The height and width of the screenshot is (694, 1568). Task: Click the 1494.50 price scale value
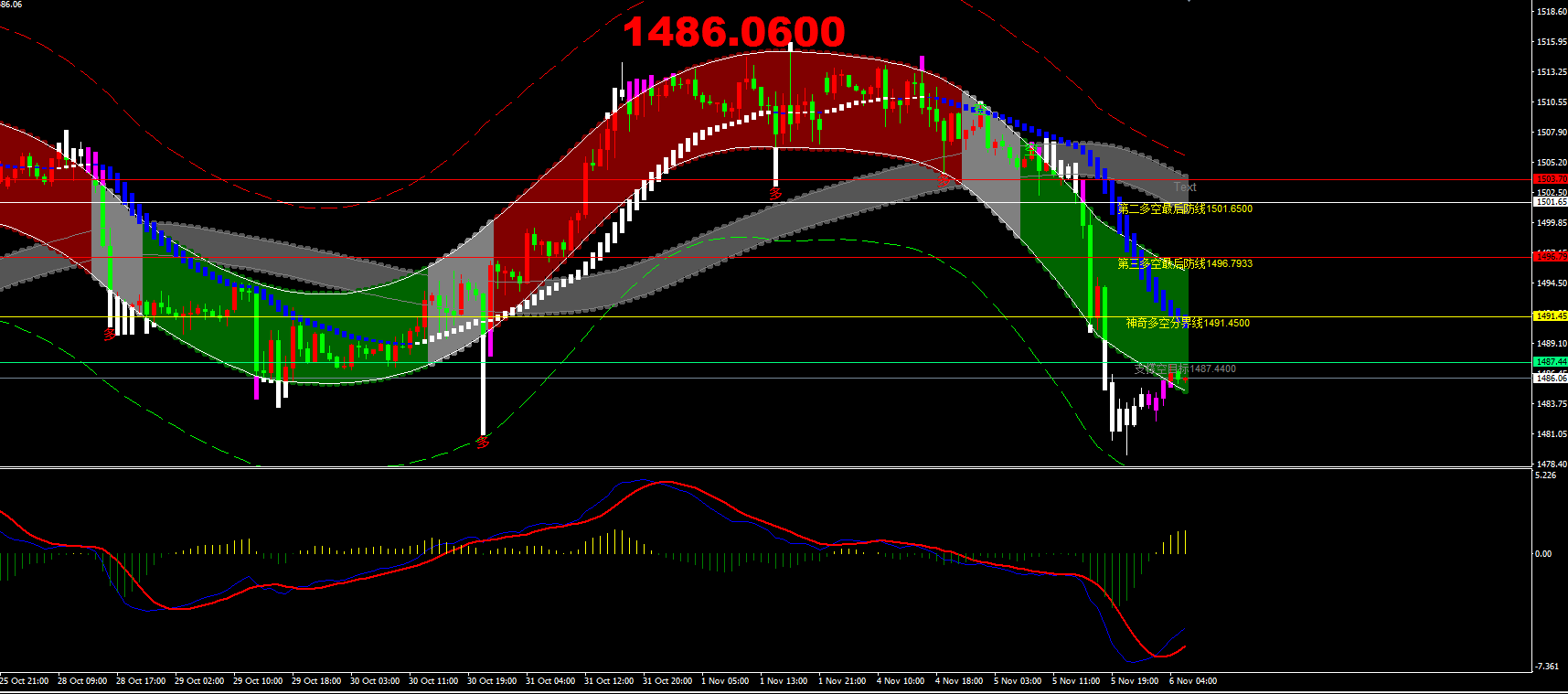(x=1552, y=283)
